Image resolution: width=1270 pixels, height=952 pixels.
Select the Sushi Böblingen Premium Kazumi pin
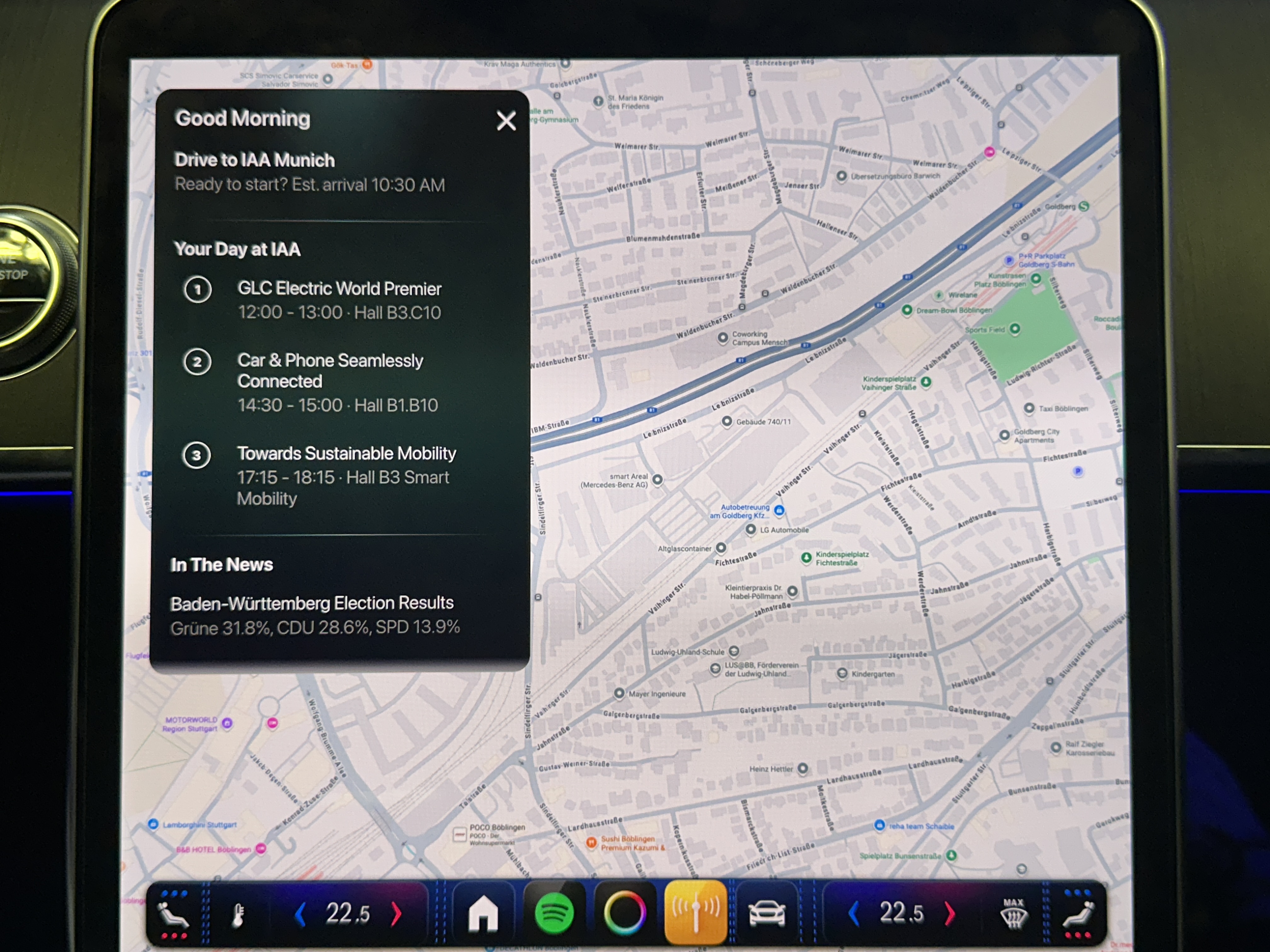(x=591, y=842)
